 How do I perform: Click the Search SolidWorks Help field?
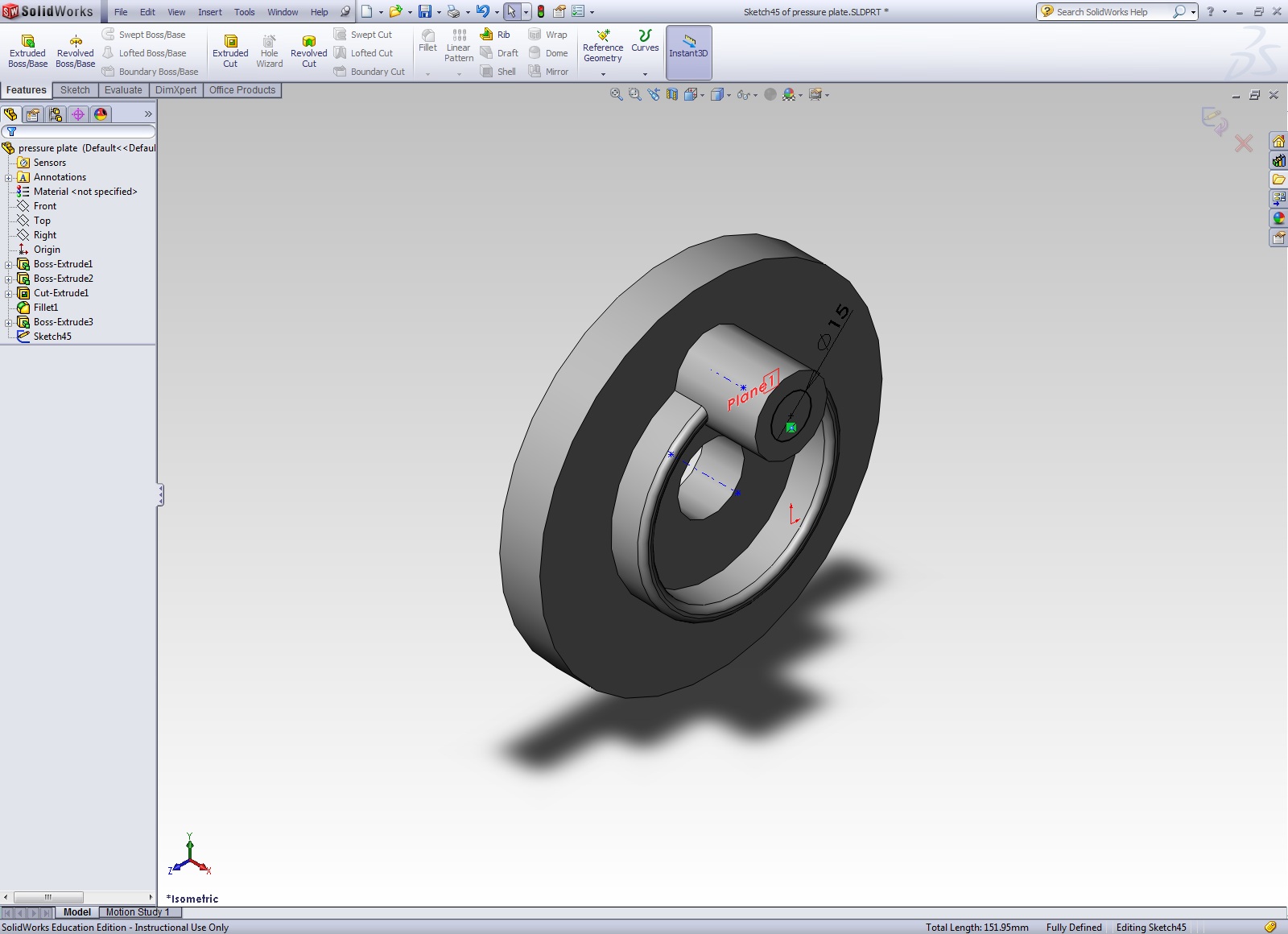click(1111, 11)
